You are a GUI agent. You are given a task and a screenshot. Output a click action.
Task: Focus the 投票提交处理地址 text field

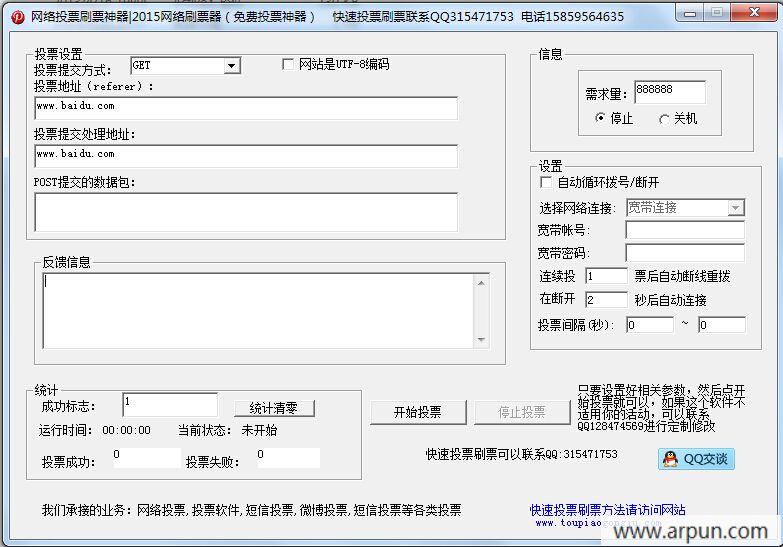[246, 156]
